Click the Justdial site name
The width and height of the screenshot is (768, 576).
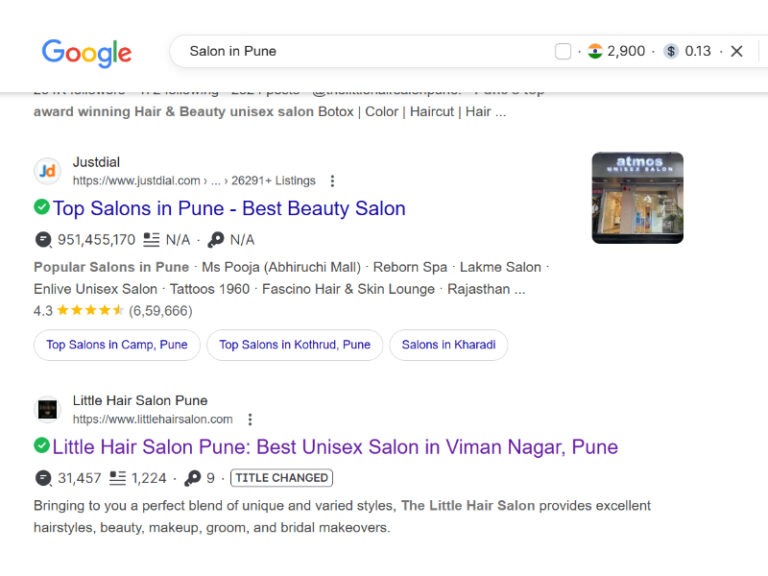click(x=96, y=162)
